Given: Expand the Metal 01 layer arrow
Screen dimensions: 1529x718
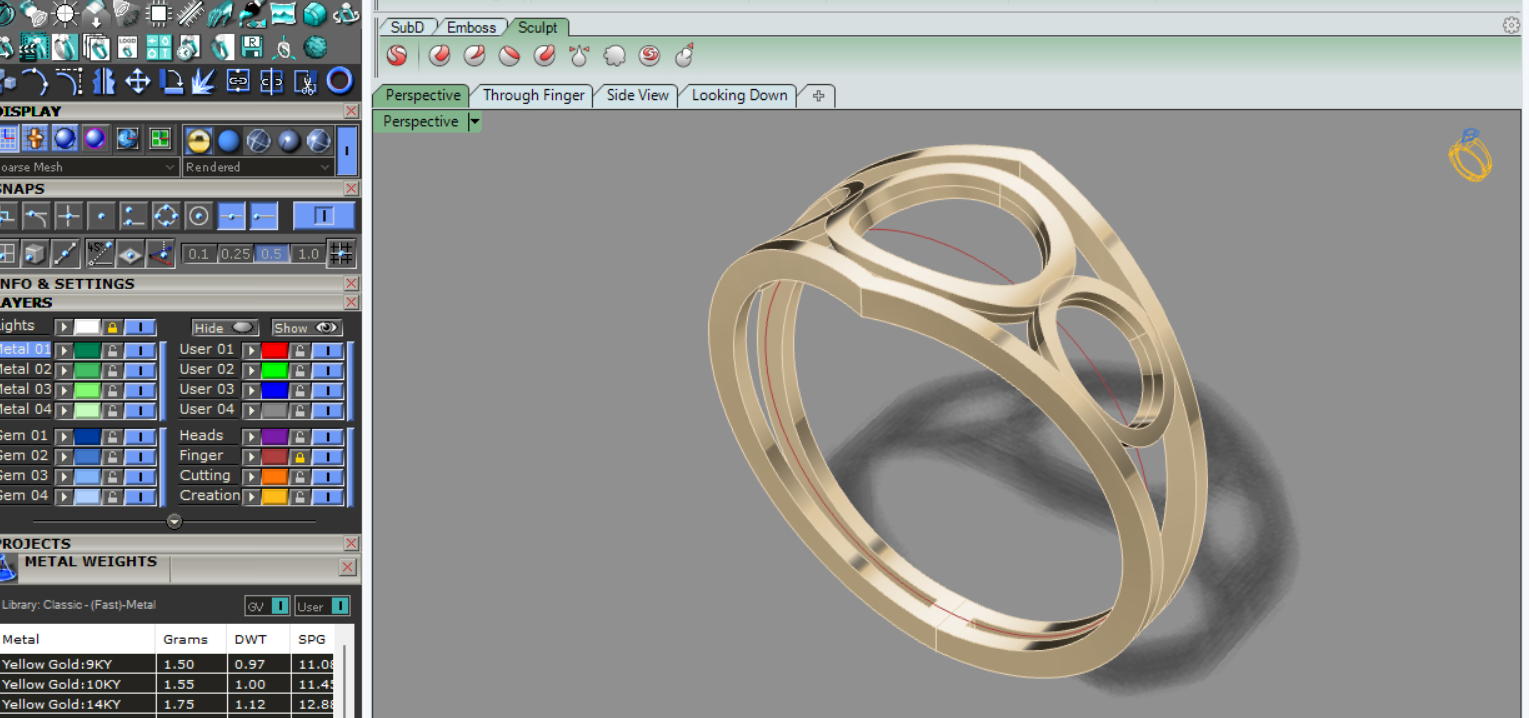Looking at the screenshot, I should pos(64,350).
